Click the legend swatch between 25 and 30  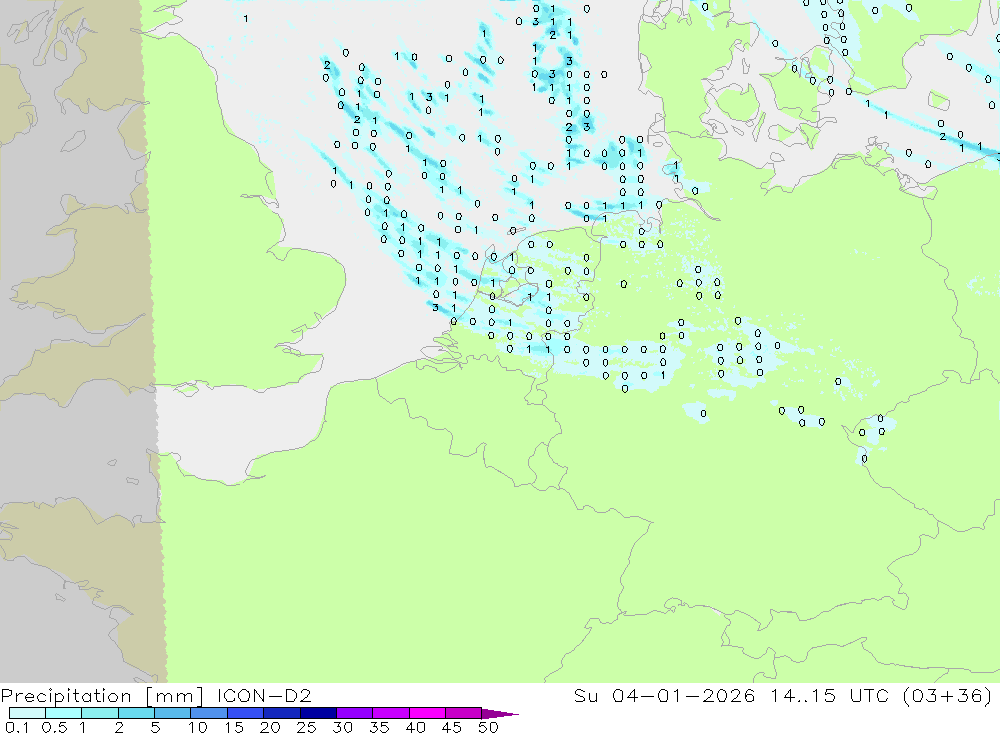tap(318, 713)
